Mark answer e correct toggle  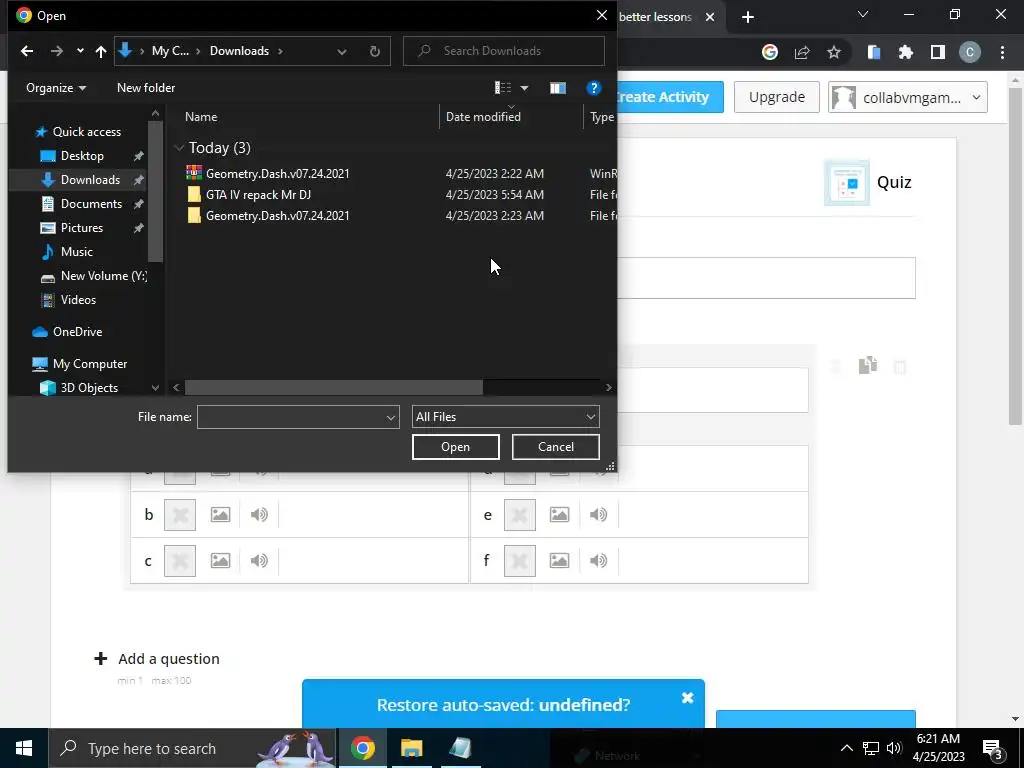(x=519, y=515)
